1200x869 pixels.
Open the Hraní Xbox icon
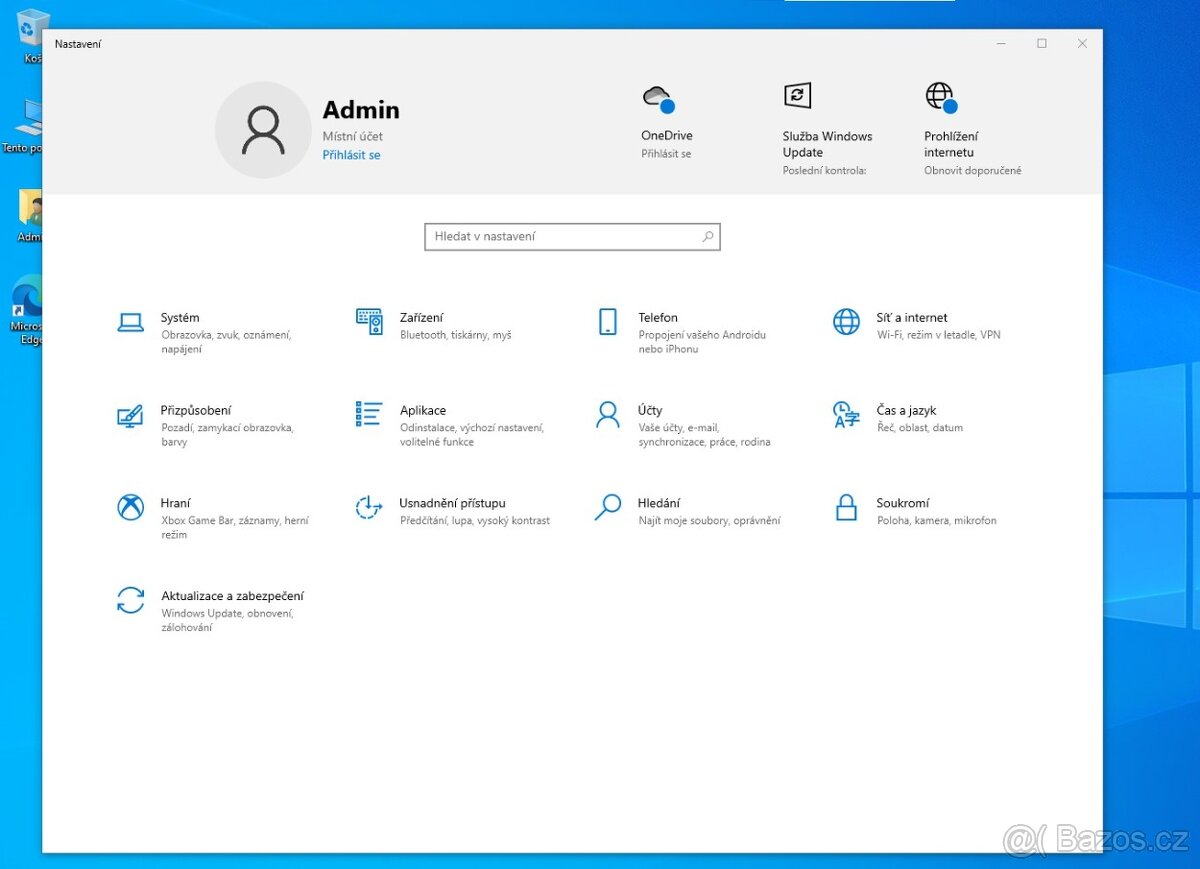(x=131, y=508)
